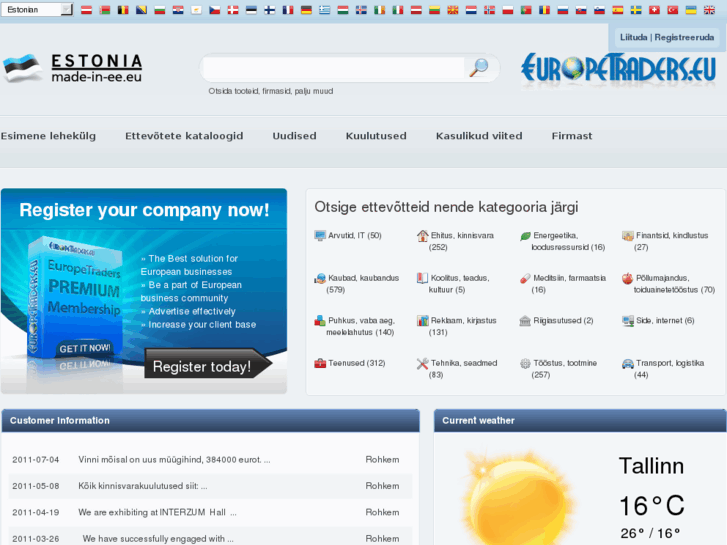Image resolution: width=727 pixels, height=545 pixels.
Task: Open Kasulikud viited menu item
Action: (479, 136)
